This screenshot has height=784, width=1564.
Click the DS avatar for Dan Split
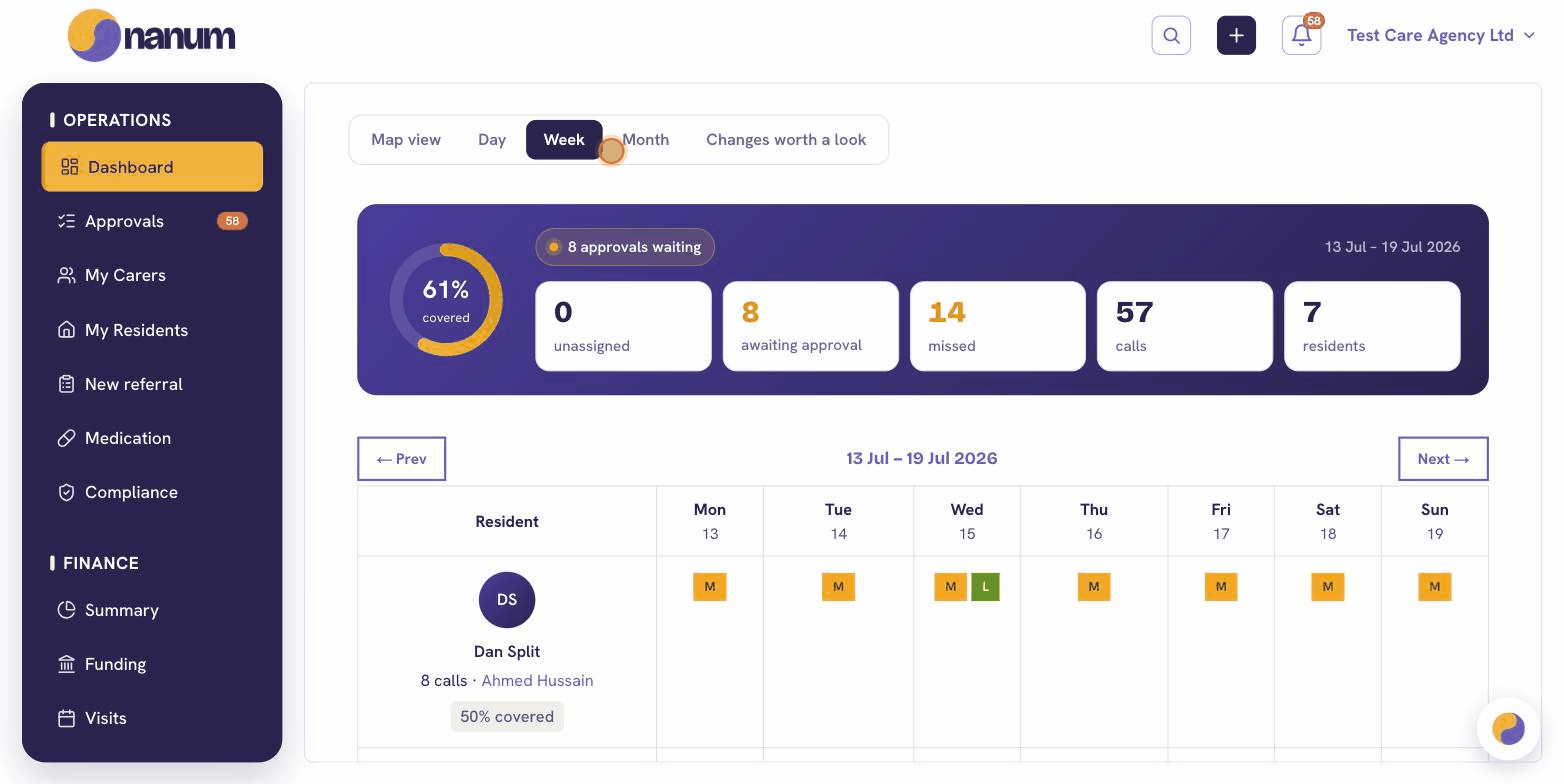507,600
